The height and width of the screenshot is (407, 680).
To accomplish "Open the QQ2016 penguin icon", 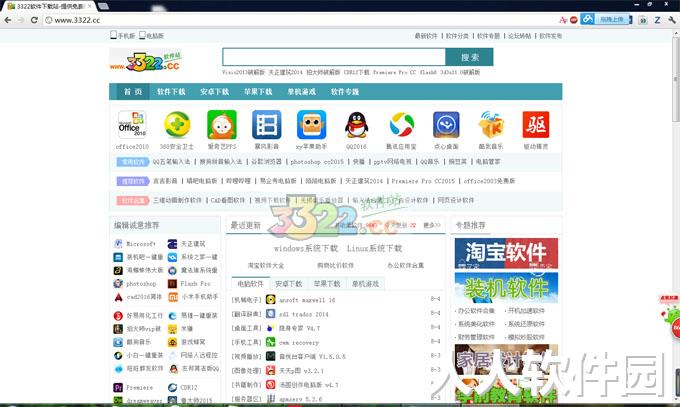I will [x=356, y=125].
